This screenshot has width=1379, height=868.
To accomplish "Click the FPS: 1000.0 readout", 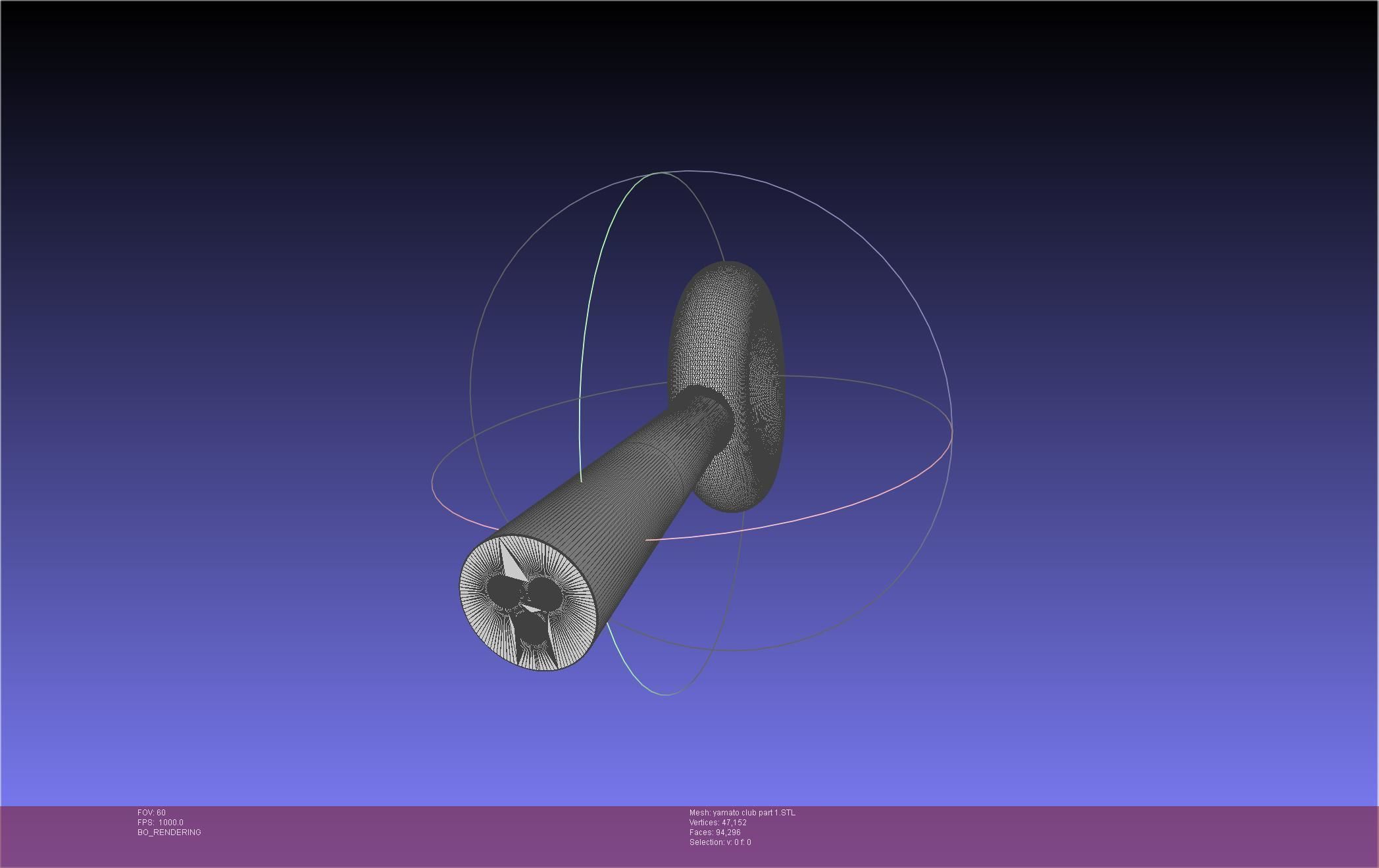I will point(161,823).
